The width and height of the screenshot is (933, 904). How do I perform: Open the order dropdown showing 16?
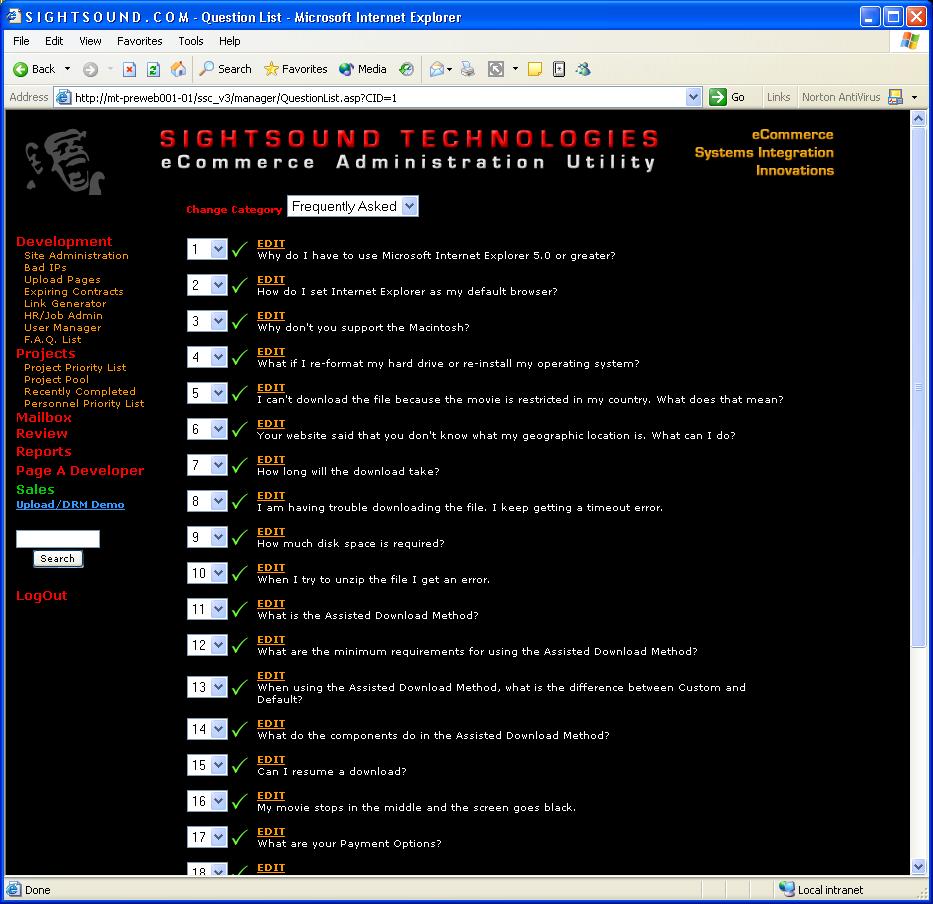click(207, 801)
